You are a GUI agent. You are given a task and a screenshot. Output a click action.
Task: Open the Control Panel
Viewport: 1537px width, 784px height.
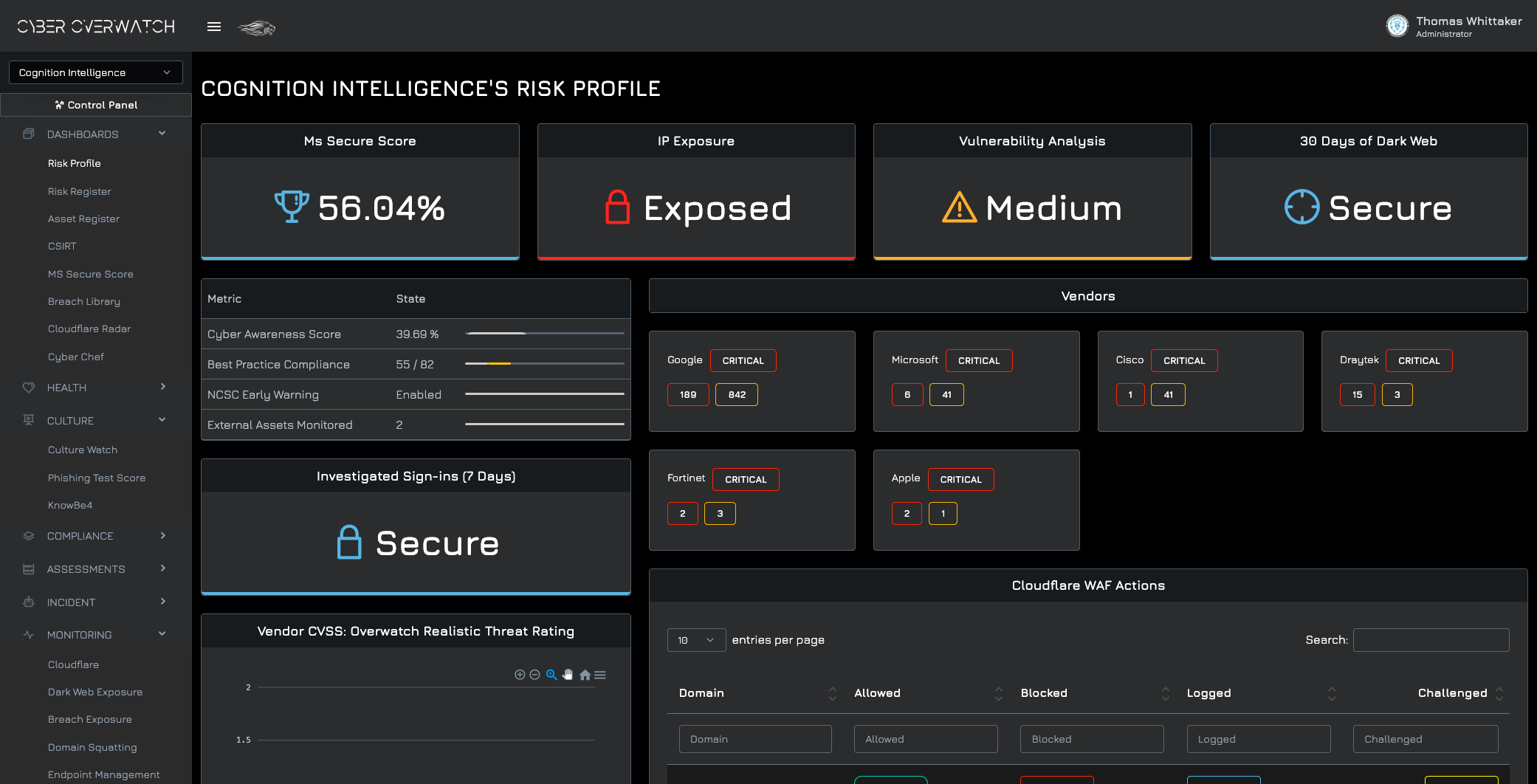(x=96, y=105)
